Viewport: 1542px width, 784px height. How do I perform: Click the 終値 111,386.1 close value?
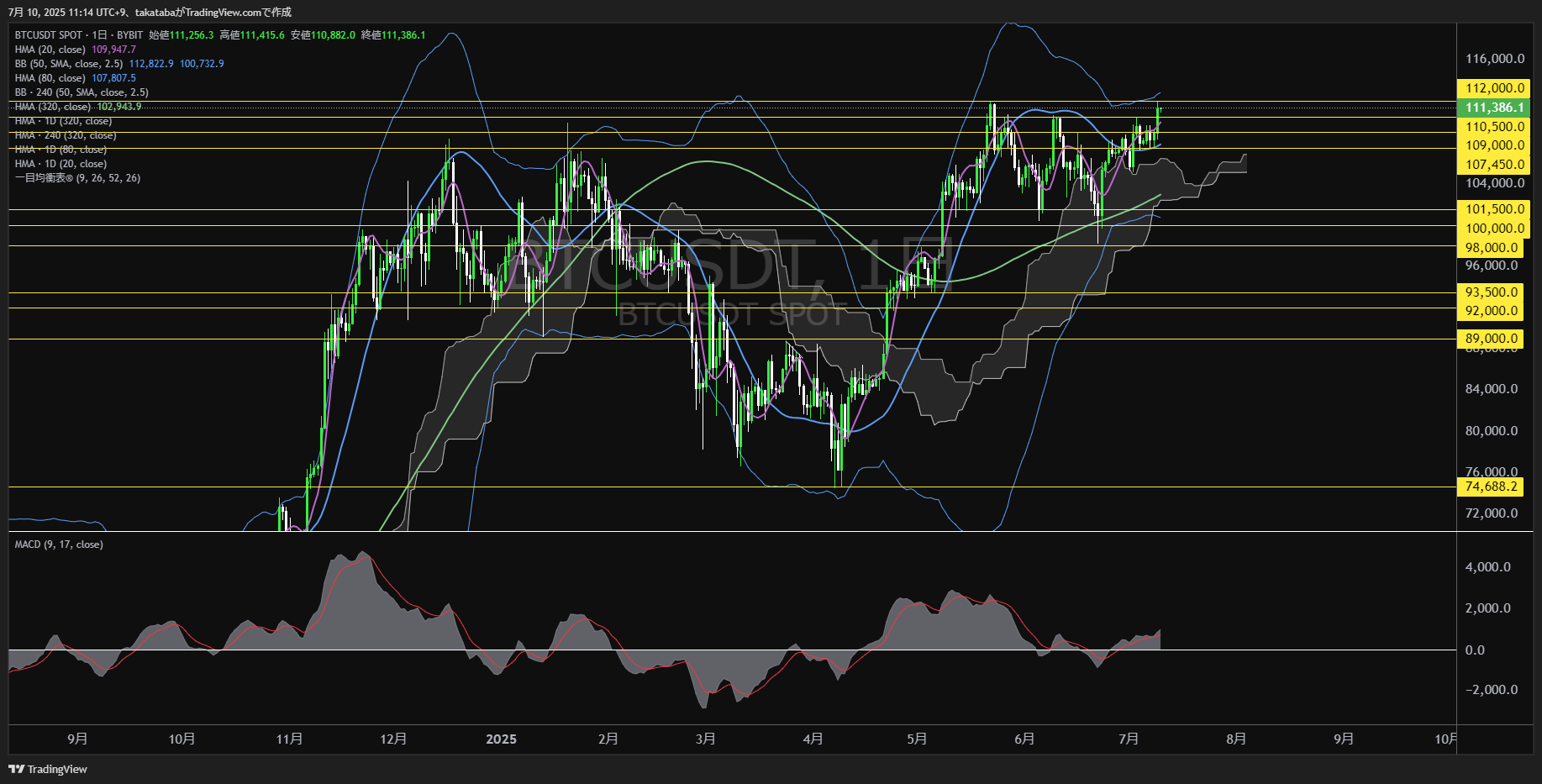tap(393, 35)
